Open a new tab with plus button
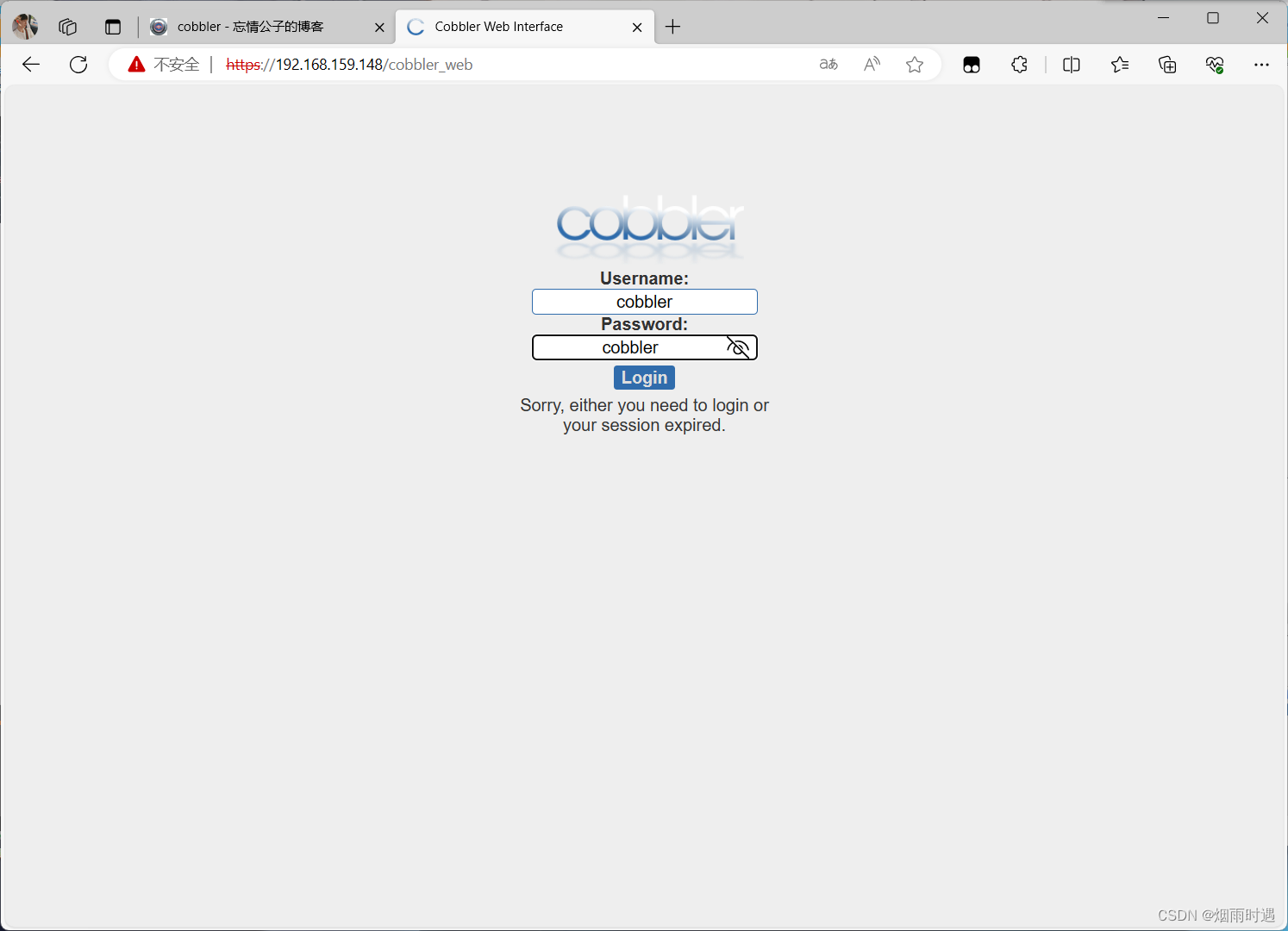 (673, 27)
